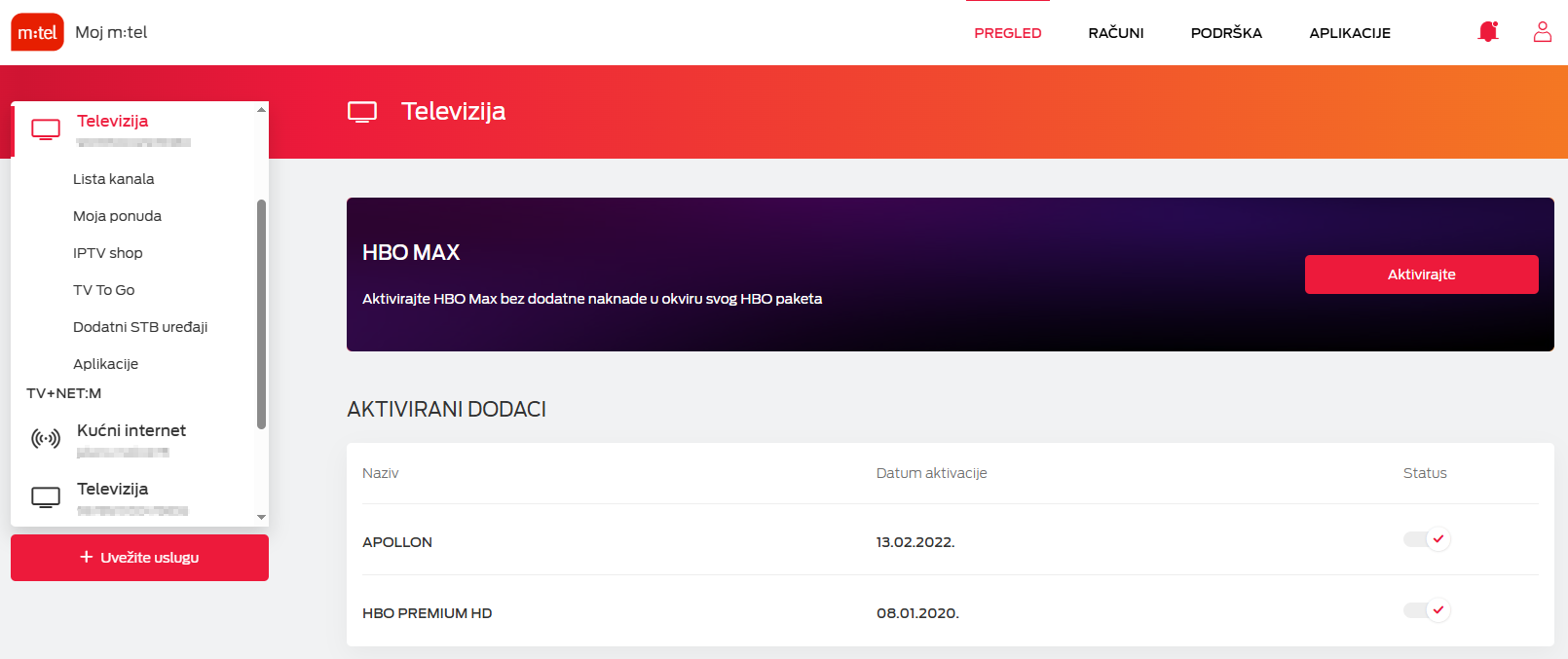Open Lista kanala in the sidebar
This screenshot has width=1568, height=659.
[x=114, y=179]
